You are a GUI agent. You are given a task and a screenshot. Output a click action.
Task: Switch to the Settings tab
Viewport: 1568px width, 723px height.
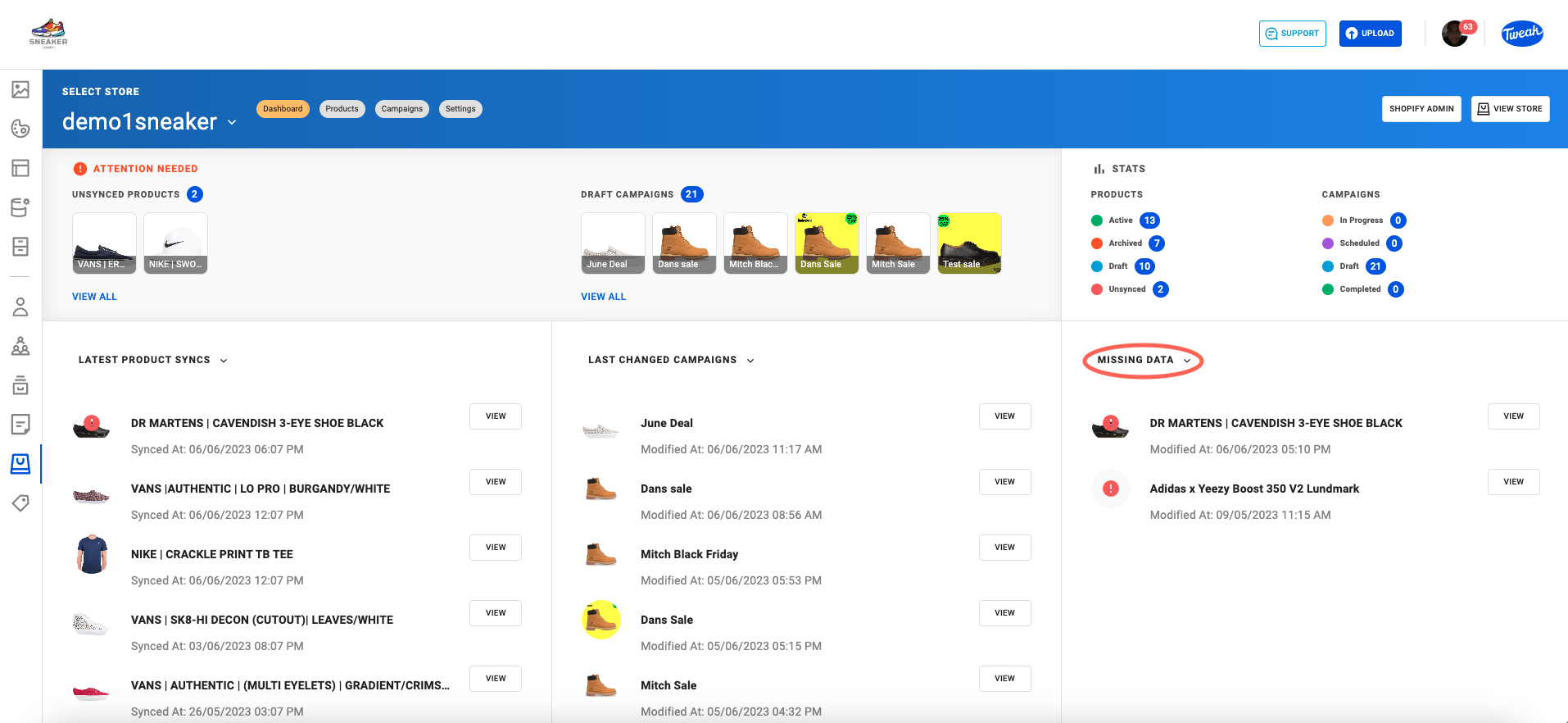460,109
